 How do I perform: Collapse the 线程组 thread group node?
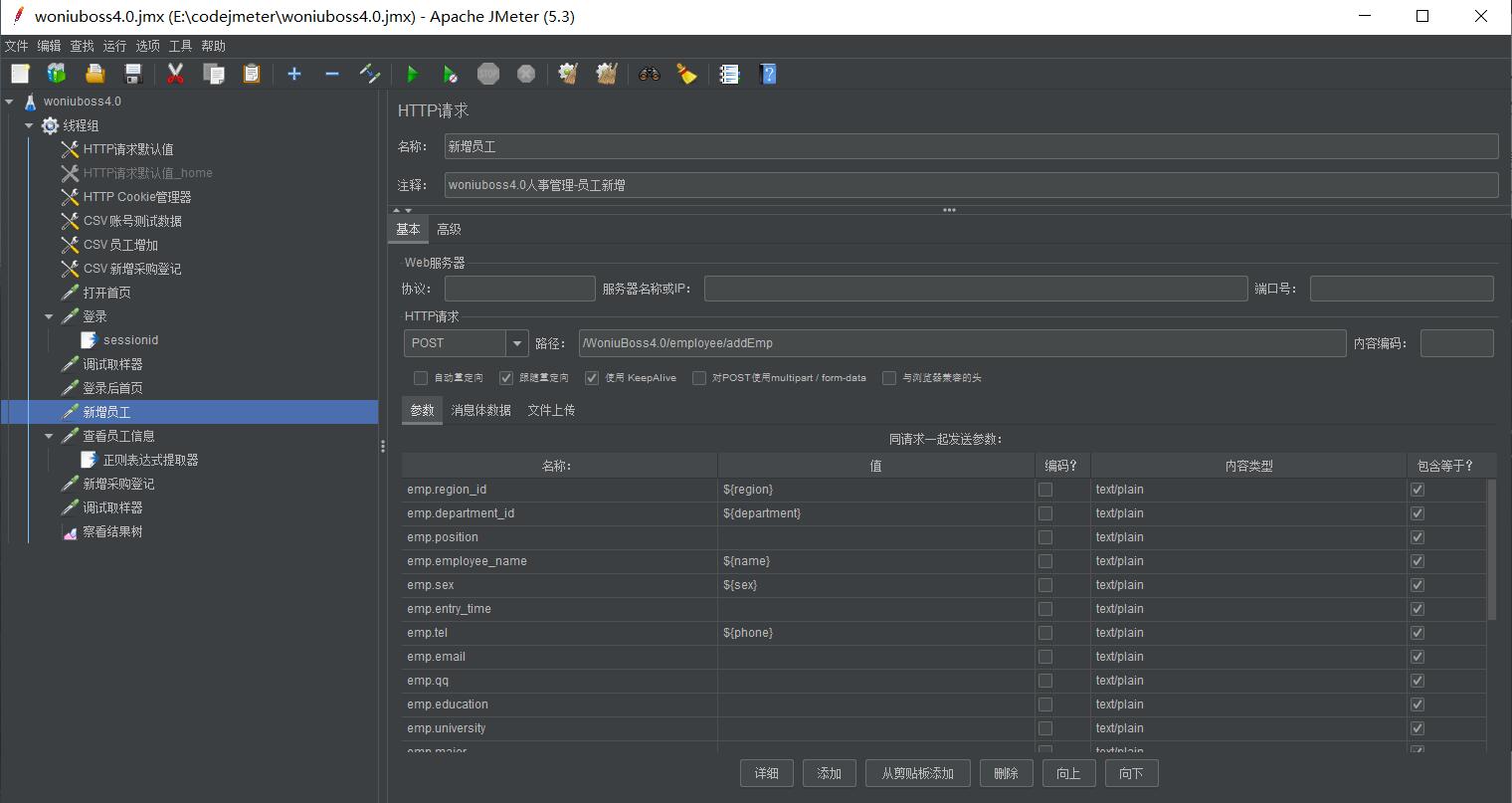pyautogui.click(x=30, y=125)
